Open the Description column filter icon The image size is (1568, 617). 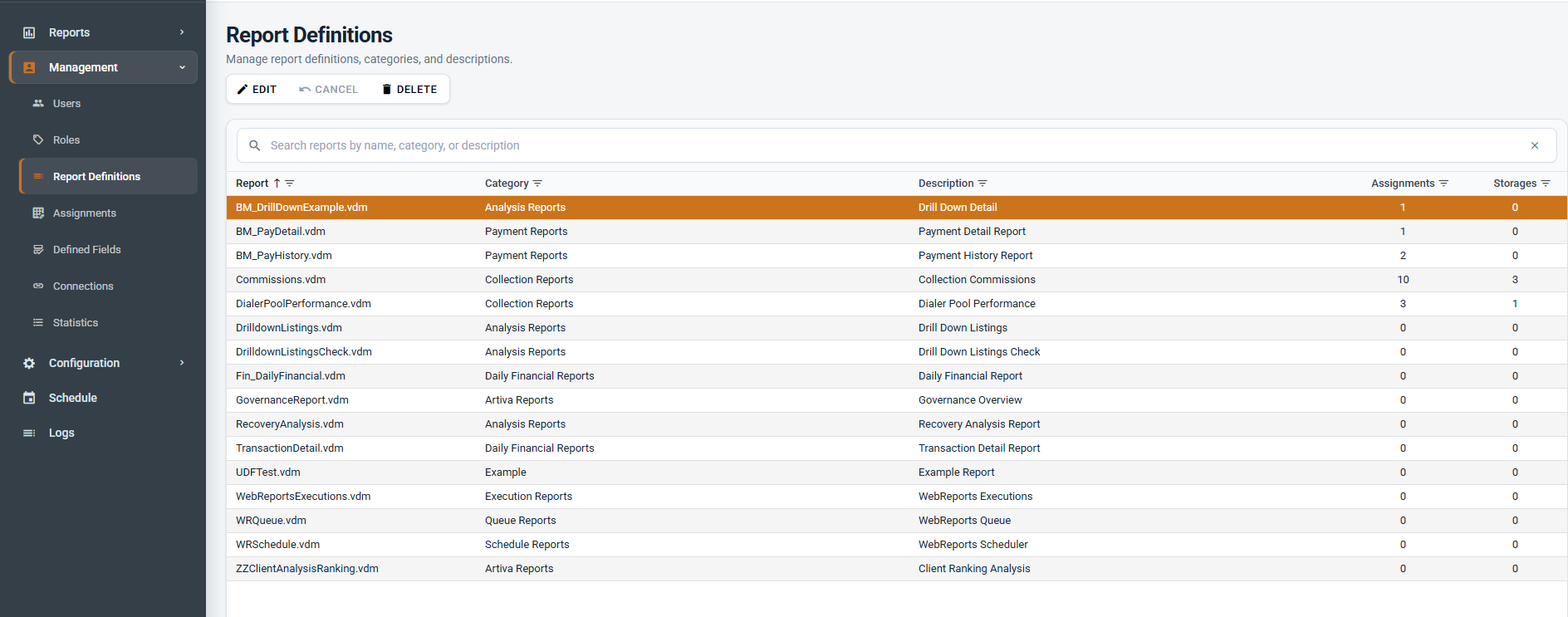point(982,184)
